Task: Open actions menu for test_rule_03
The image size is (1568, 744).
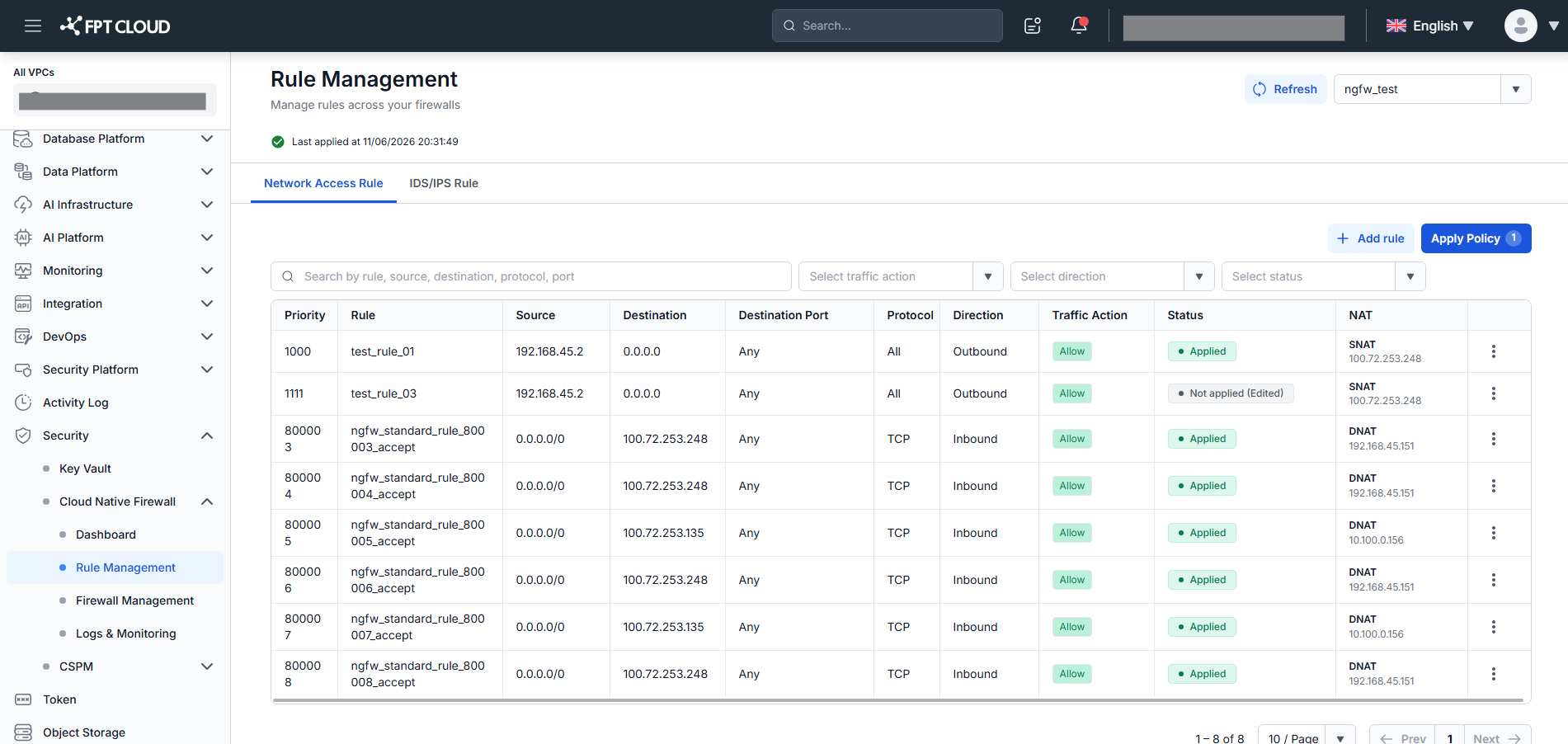Action: coord(1493,393)
